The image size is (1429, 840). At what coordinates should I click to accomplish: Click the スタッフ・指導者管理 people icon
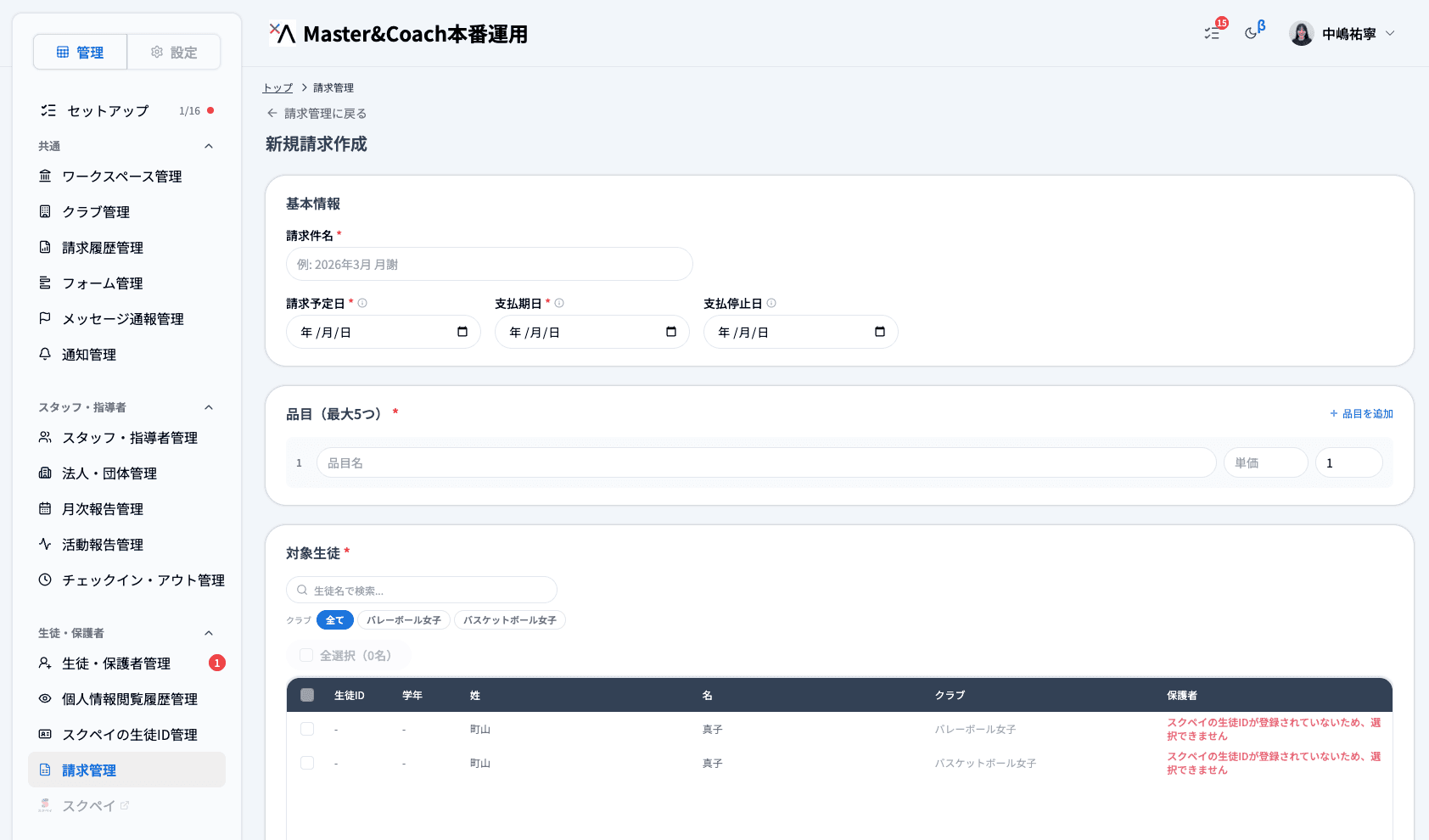click(45, 437)
